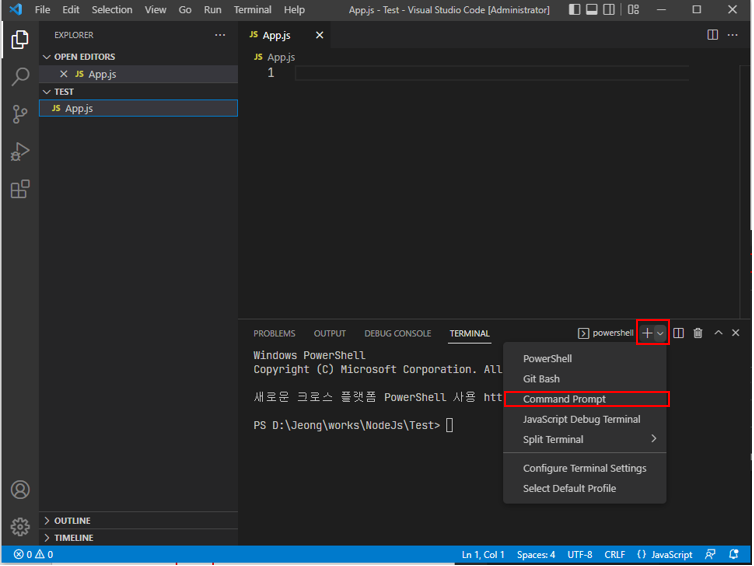Click the VS Code logo icon
Viewport: 754px width, 566px height.
[16, 9]
